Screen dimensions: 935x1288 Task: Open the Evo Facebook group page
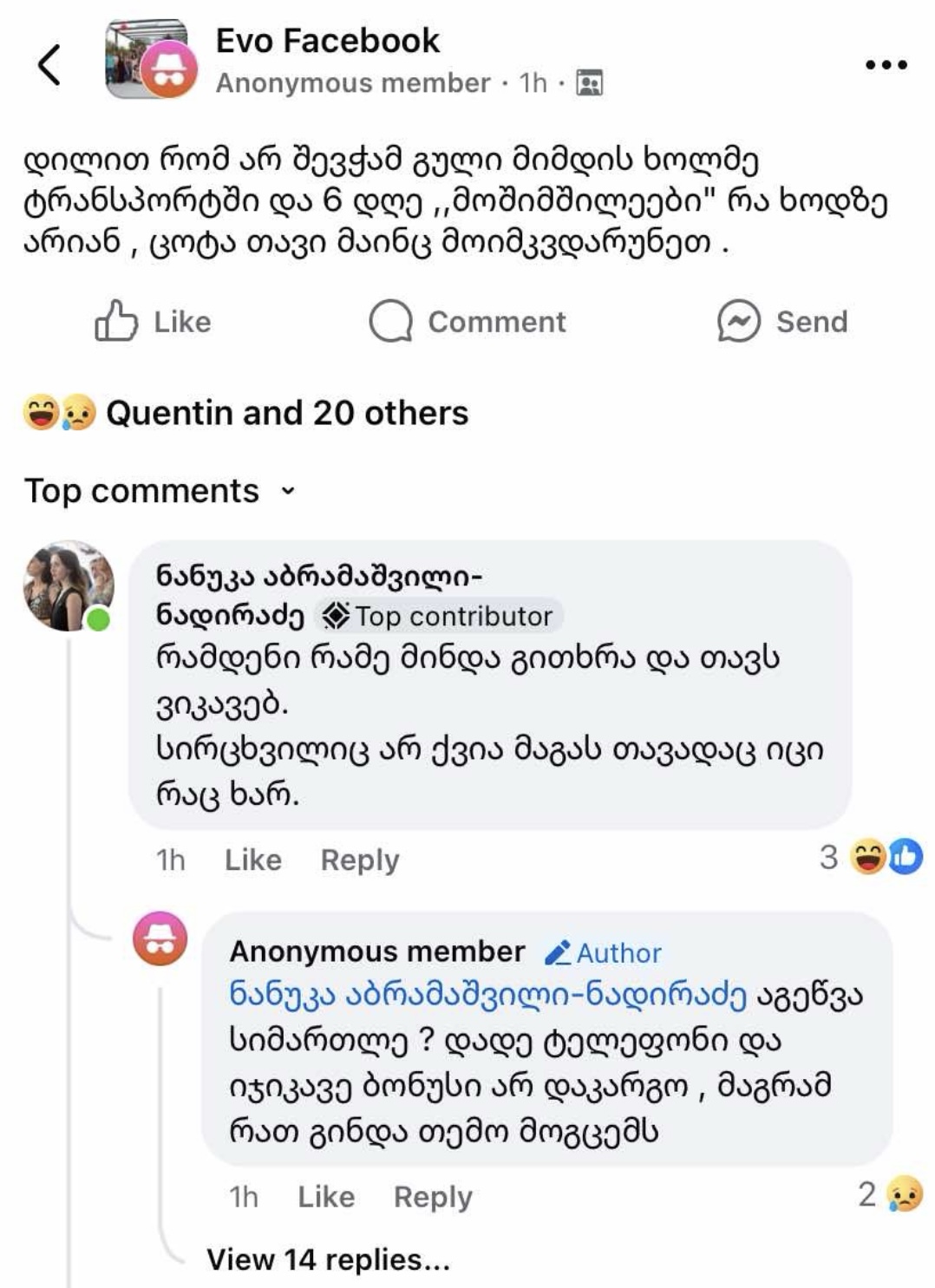click(327, 41)
